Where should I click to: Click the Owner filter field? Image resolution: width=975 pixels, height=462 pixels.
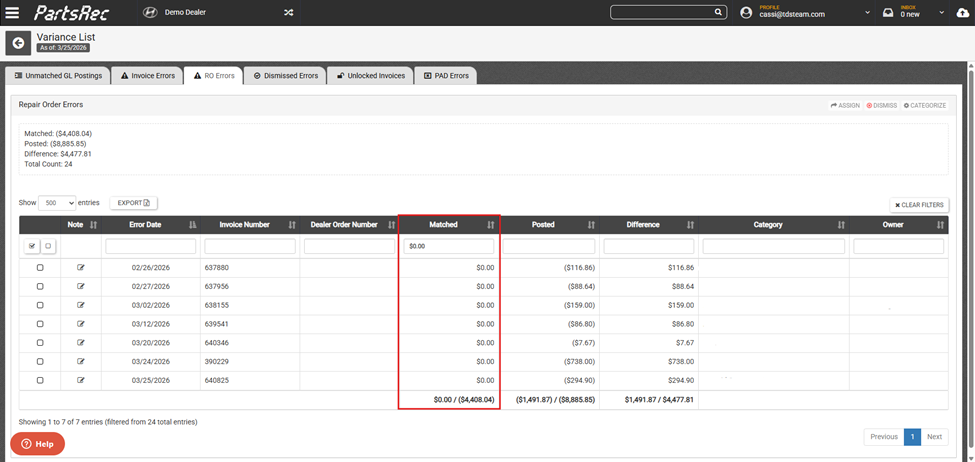[899, 246]
